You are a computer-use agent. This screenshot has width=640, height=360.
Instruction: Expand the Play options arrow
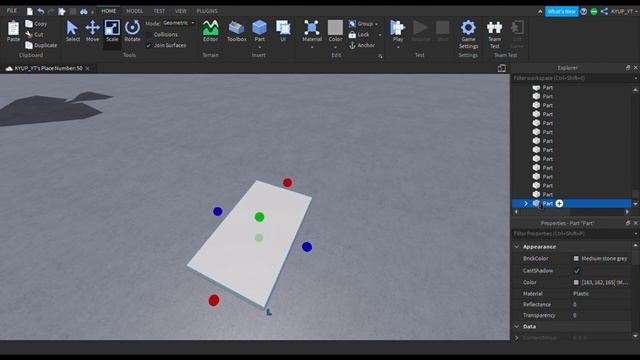tap(398, 47)
